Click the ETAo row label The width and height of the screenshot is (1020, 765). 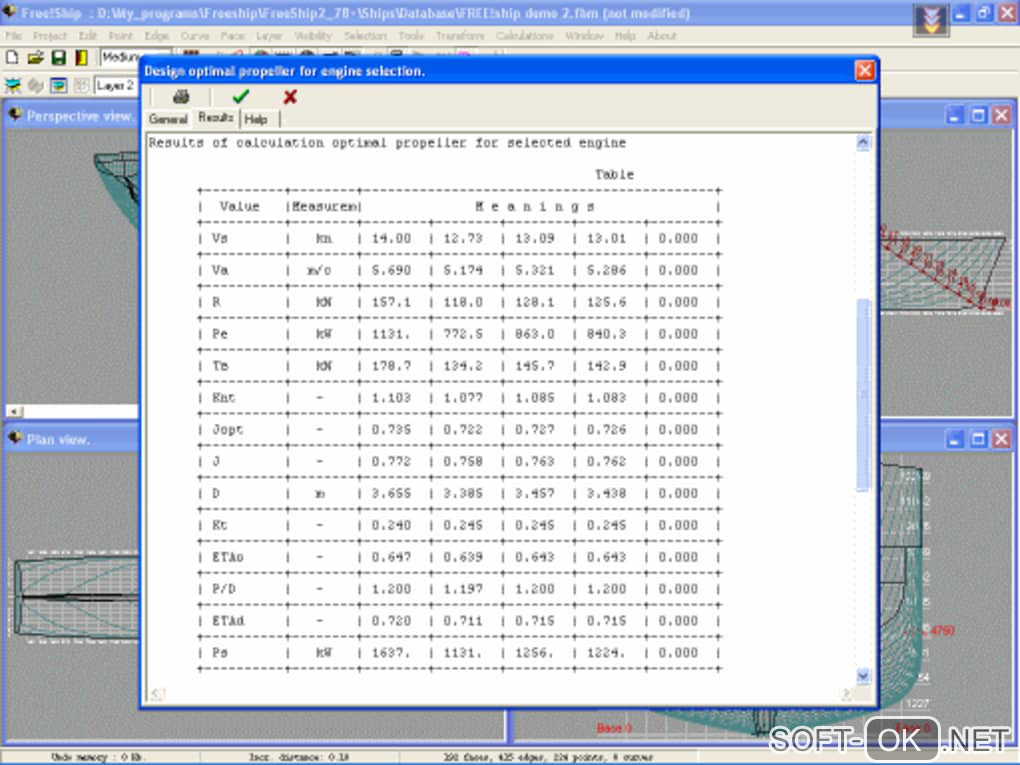(228, 557)
